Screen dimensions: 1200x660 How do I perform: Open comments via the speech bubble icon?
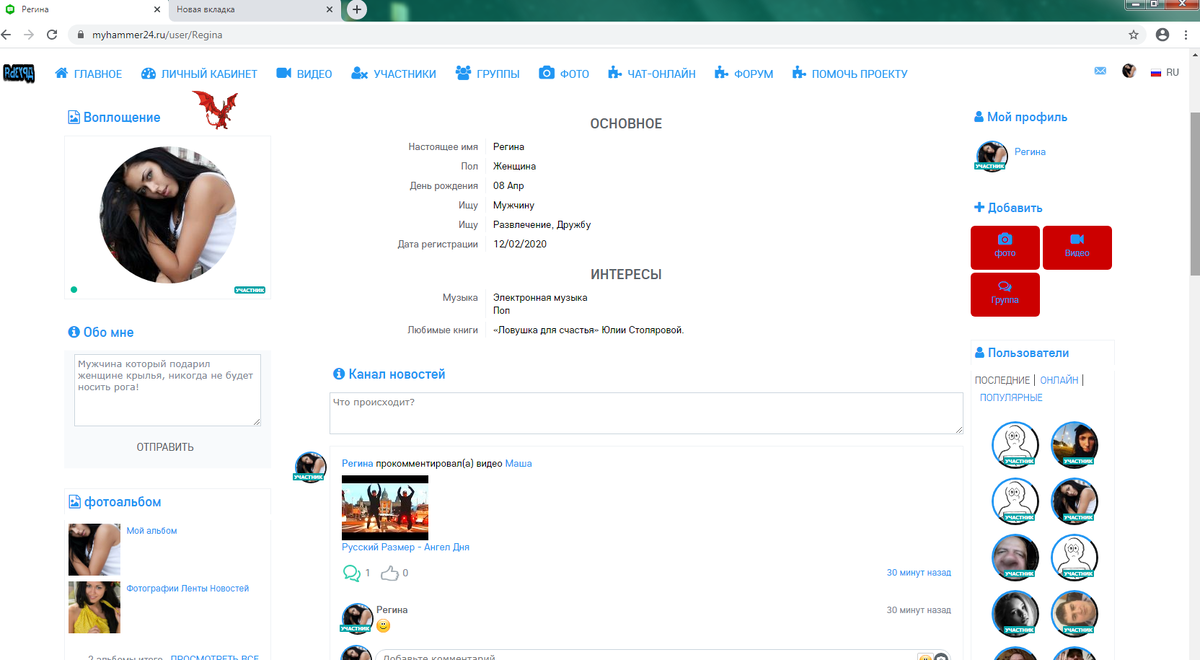tap(351, 573)
